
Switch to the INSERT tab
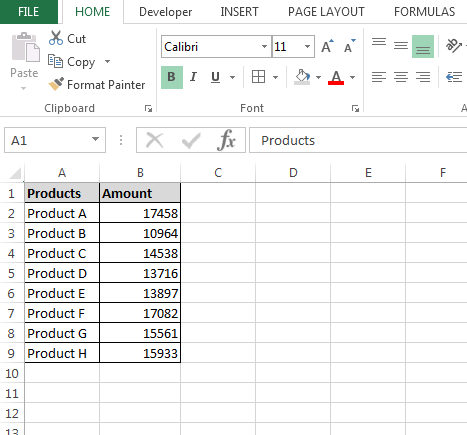click(239, 12)
